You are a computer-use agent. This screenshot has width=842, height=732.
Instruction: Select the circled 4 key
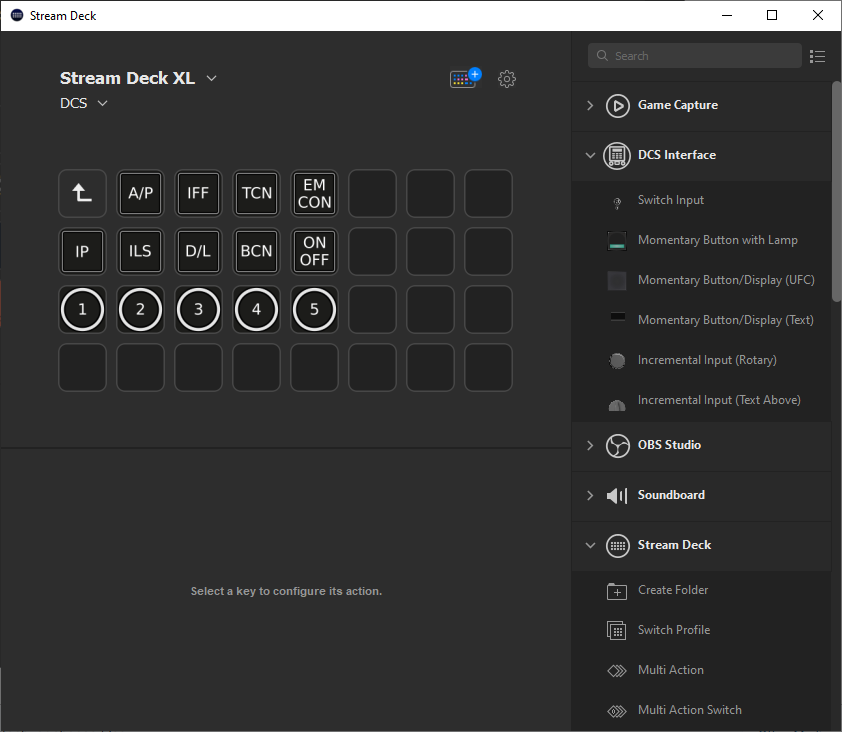pyautogui.click(x=256, y=309)
